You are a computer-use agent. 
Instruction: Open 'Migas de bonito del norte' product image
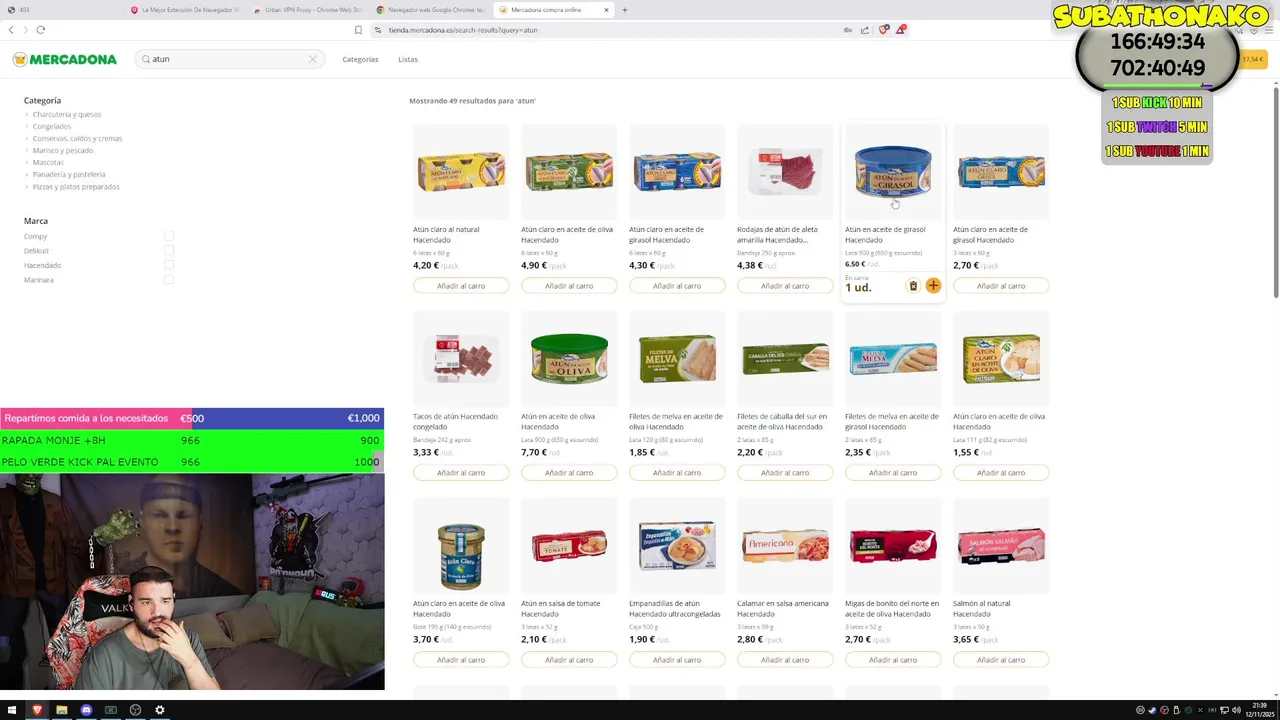coord(893,546)
